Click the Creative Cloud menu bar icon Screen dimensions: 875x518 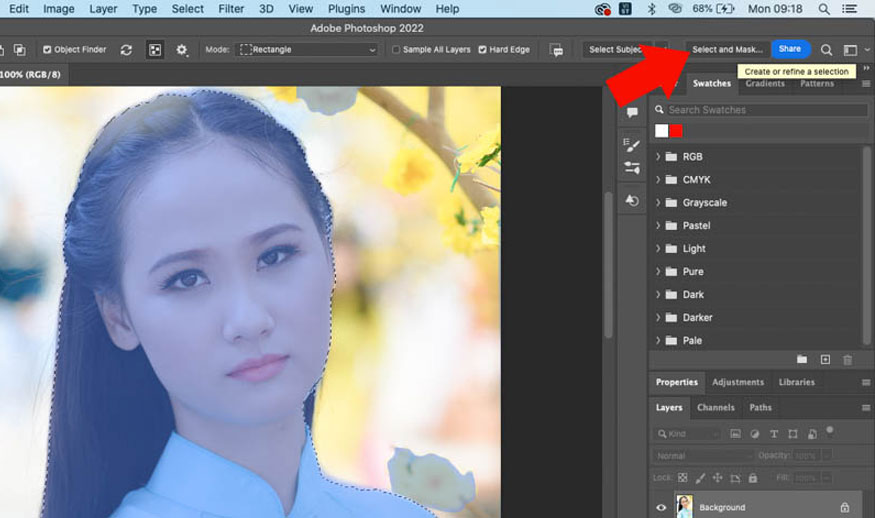pyautogui.click(x=603, y=9)
